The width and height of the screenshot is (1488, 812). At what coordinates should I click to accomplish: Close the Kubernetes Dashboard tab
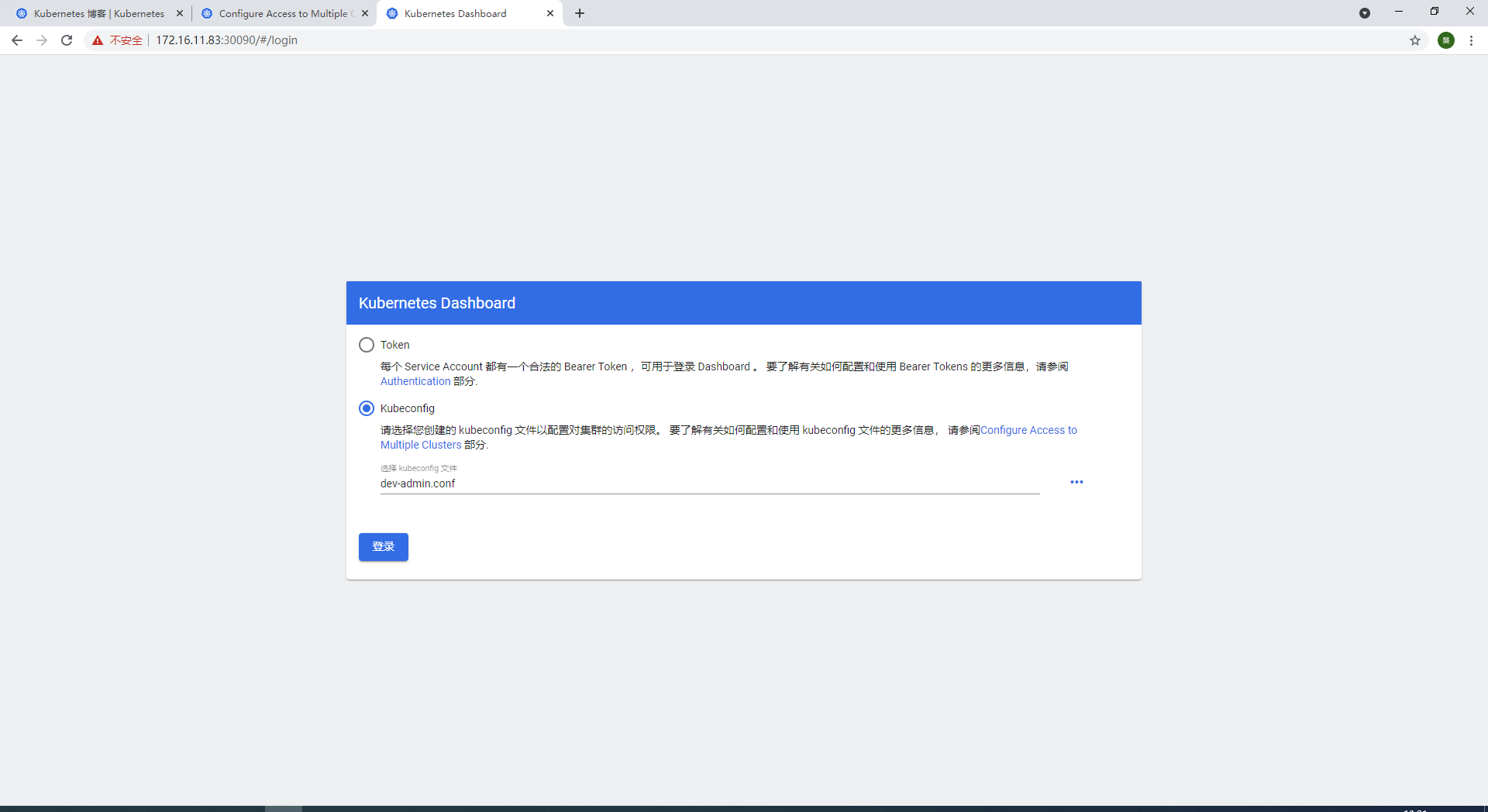click(x=550, y=13)
